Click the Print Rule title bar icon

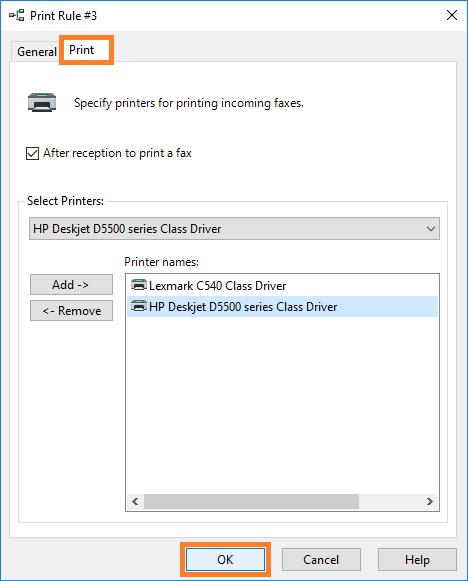(16, 16)
